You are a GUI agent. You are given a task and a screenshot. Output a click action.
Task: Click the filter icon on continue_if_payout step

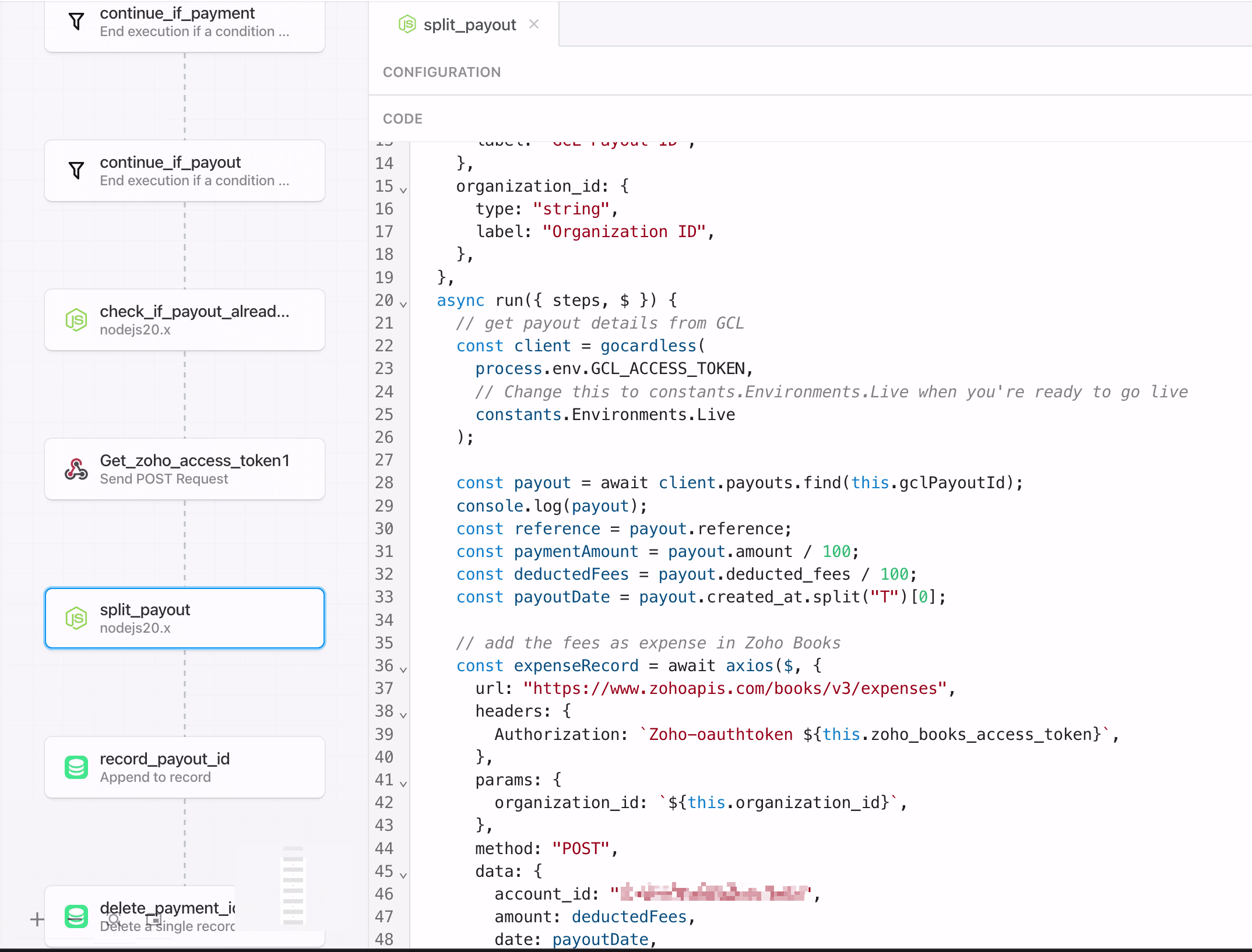76,171
